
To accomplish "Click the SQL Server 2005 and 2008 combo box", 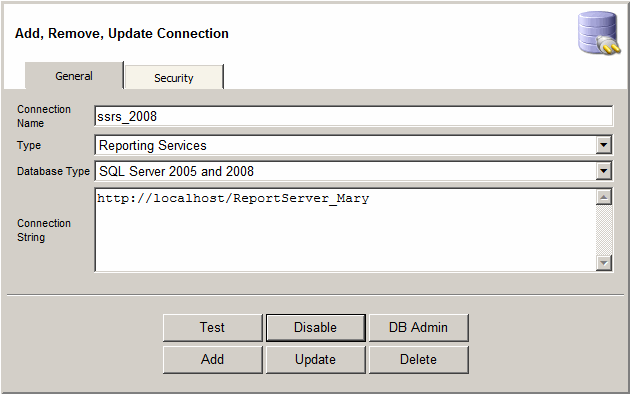I will (354, 171).
